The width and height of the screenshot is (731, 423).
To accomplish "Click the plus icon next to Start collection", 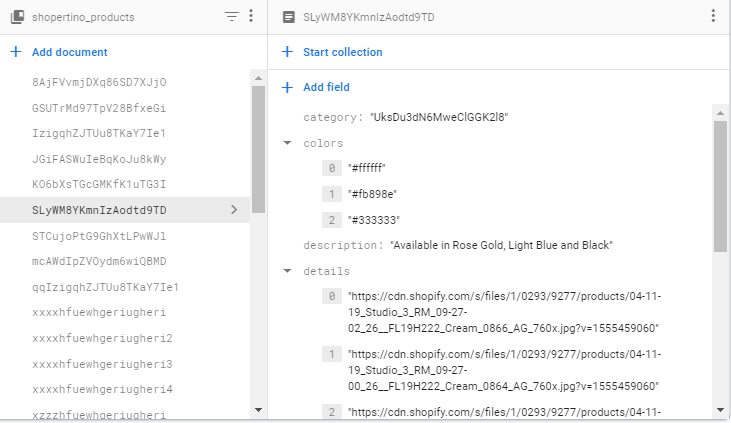I will (x=287, y=52).
